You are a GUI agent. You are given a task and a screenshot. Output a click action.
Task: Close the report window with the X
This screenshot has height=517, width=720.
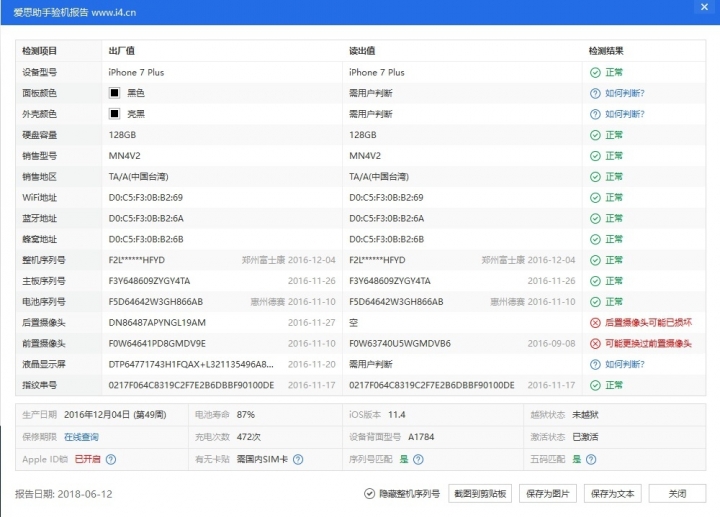[704, 7]
